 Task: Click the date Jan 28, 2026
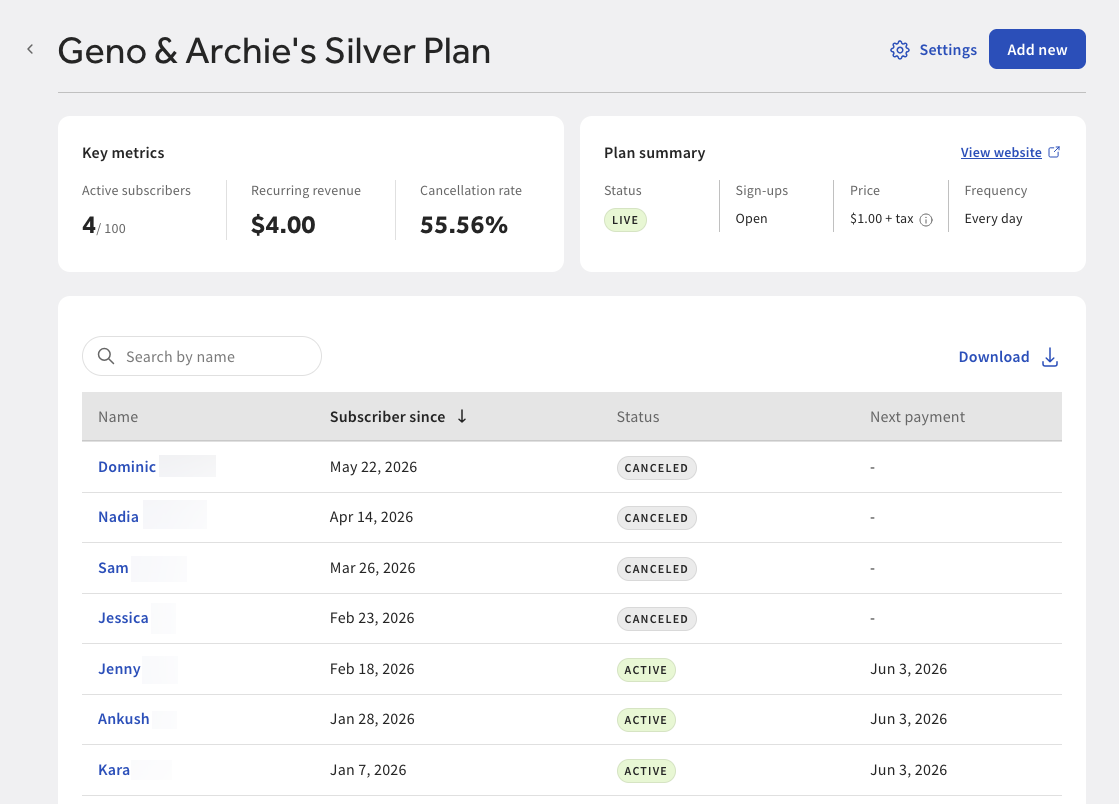tap(372, 718)
